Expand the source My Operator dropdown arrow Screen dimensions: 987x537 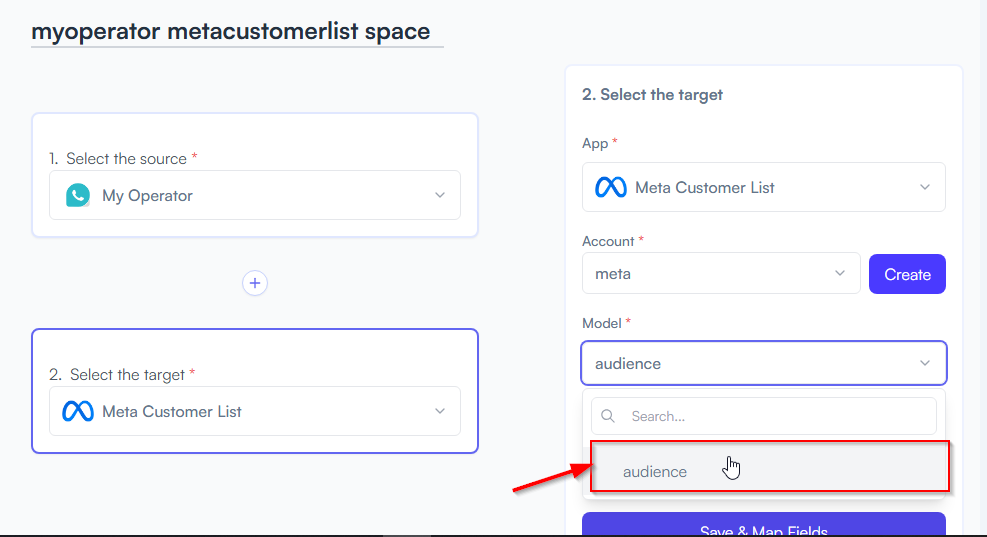(440, 195)
